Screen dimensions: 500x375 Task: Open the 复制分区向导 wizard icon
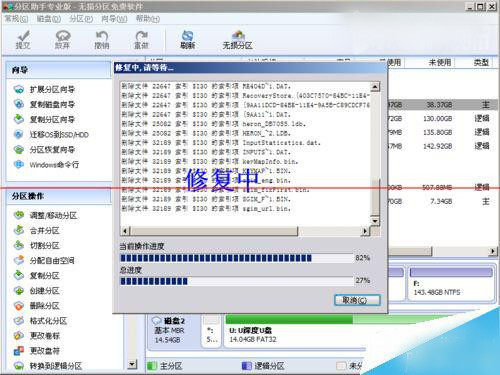click(x=19, y=119)
